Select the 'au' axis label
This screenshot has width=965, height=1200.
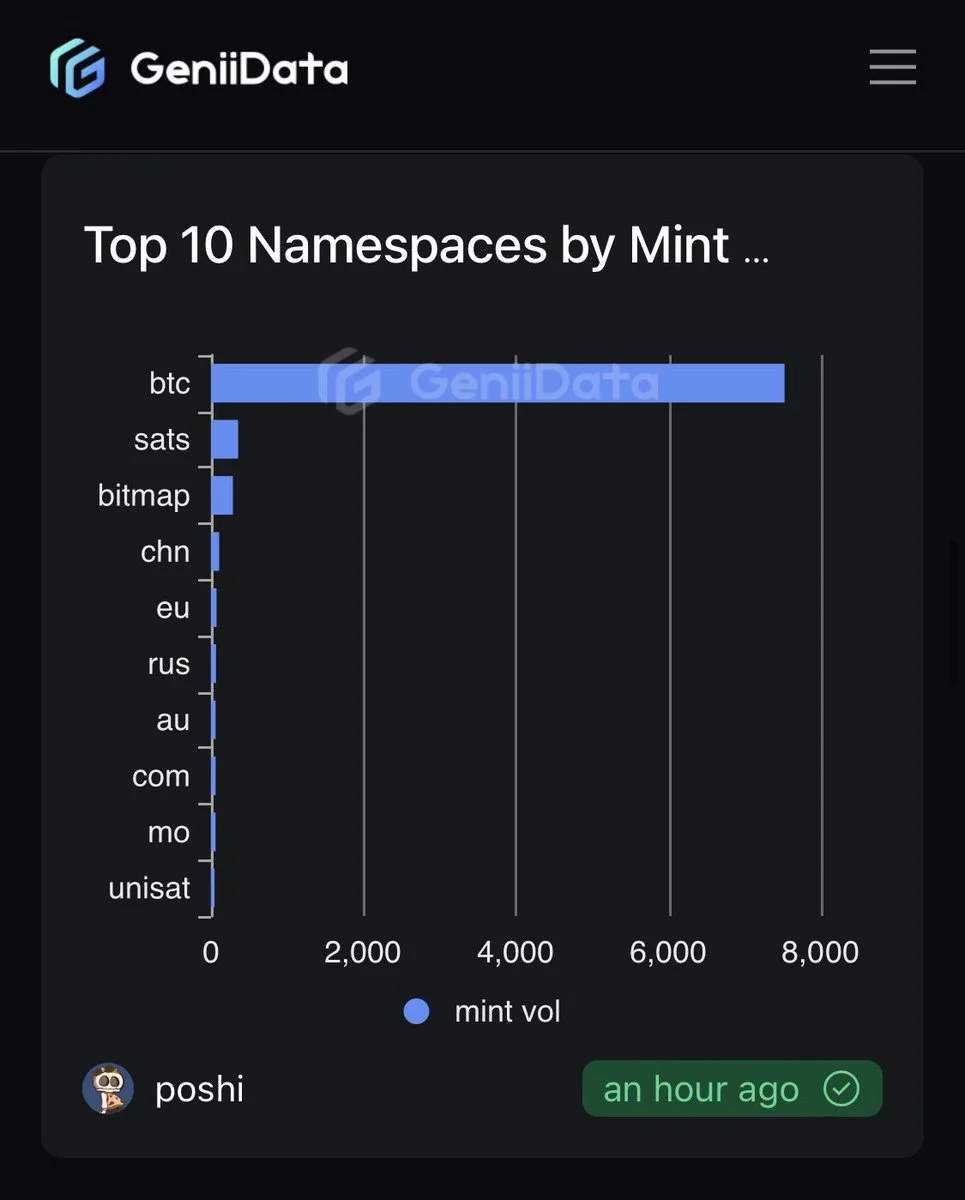pyautogui.click(x=173, y=719)
